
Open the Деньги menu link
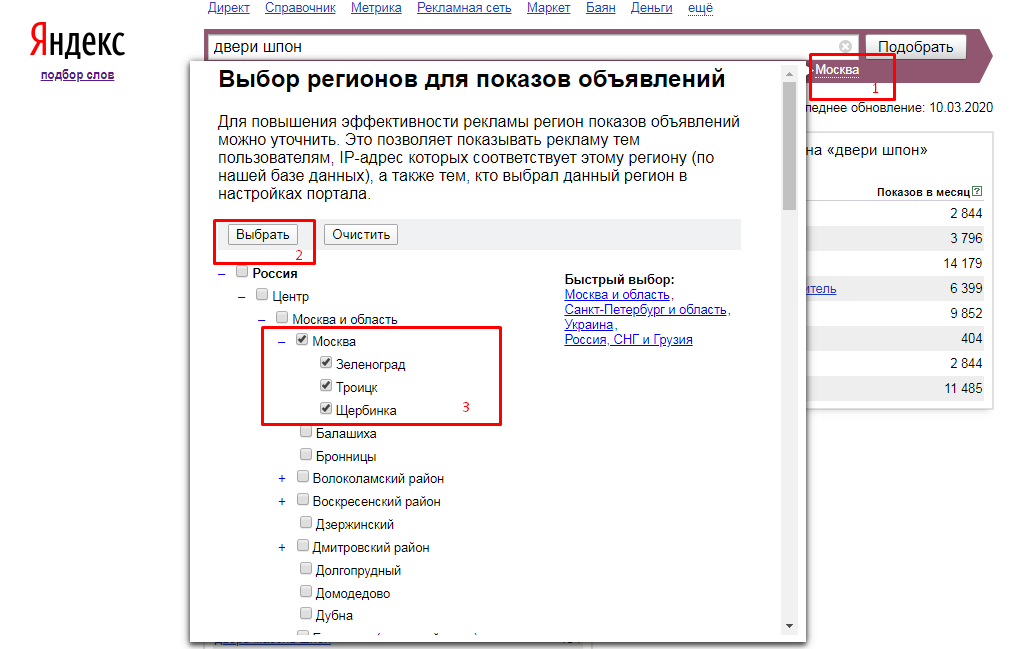click(651, 8)
